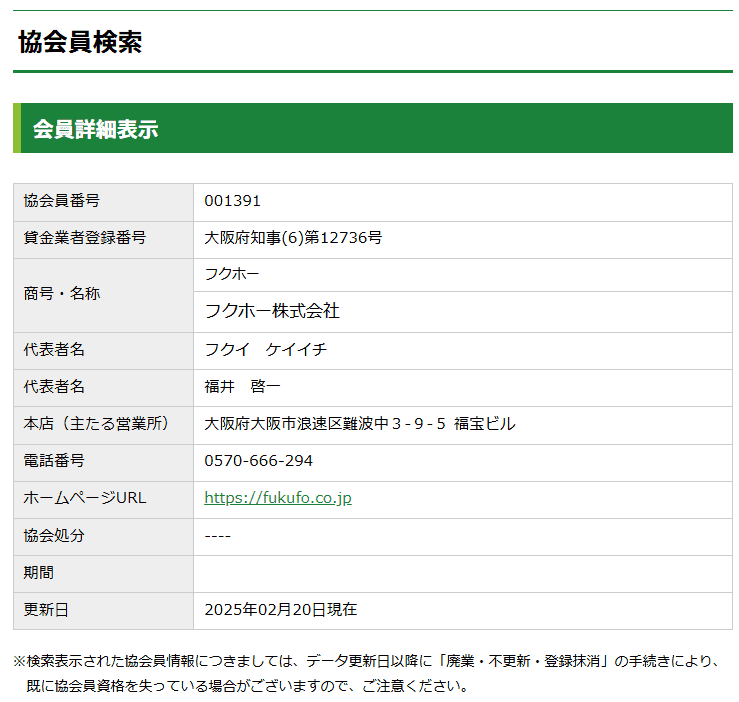This screenshot has height=702, width=739.
Task: Click the katakana name フクイ ケイイチ
Action: (265, 350)
